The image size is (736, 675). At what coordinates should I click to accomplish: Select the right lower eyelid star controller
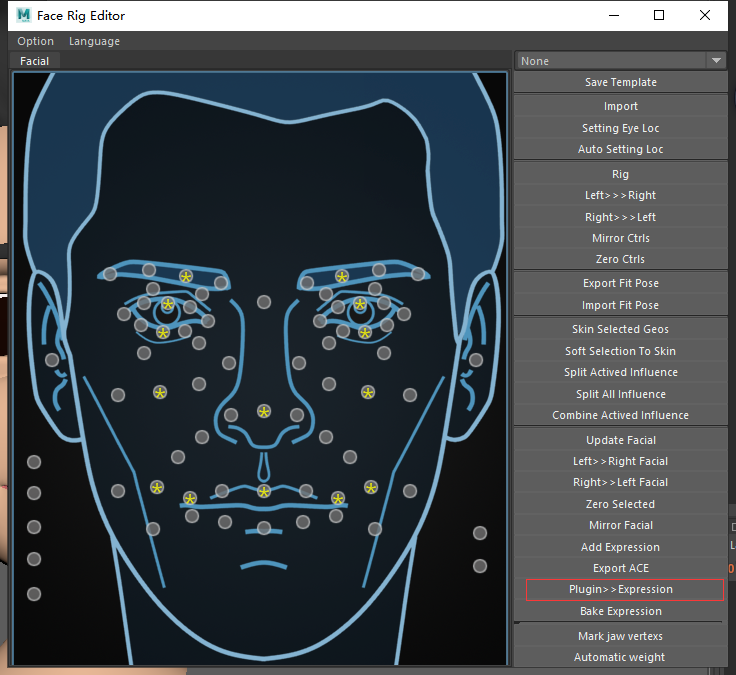pos(365,333)
